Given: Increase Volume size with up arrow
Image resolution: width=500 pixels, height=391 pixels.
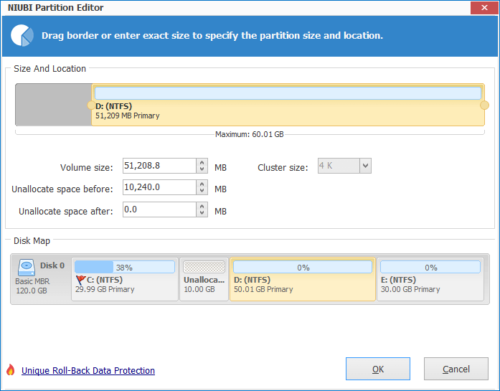Looking at the screenshot, I should 202,162.
